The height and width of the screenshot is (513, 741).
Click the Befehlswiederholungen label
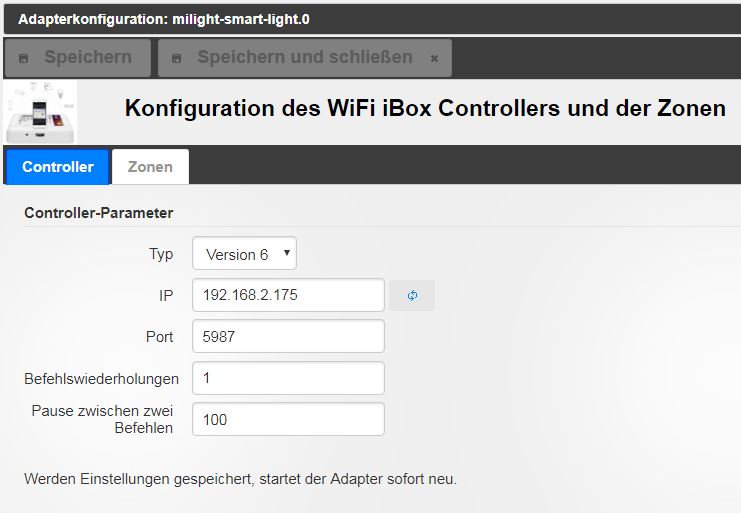coord(101,379)
